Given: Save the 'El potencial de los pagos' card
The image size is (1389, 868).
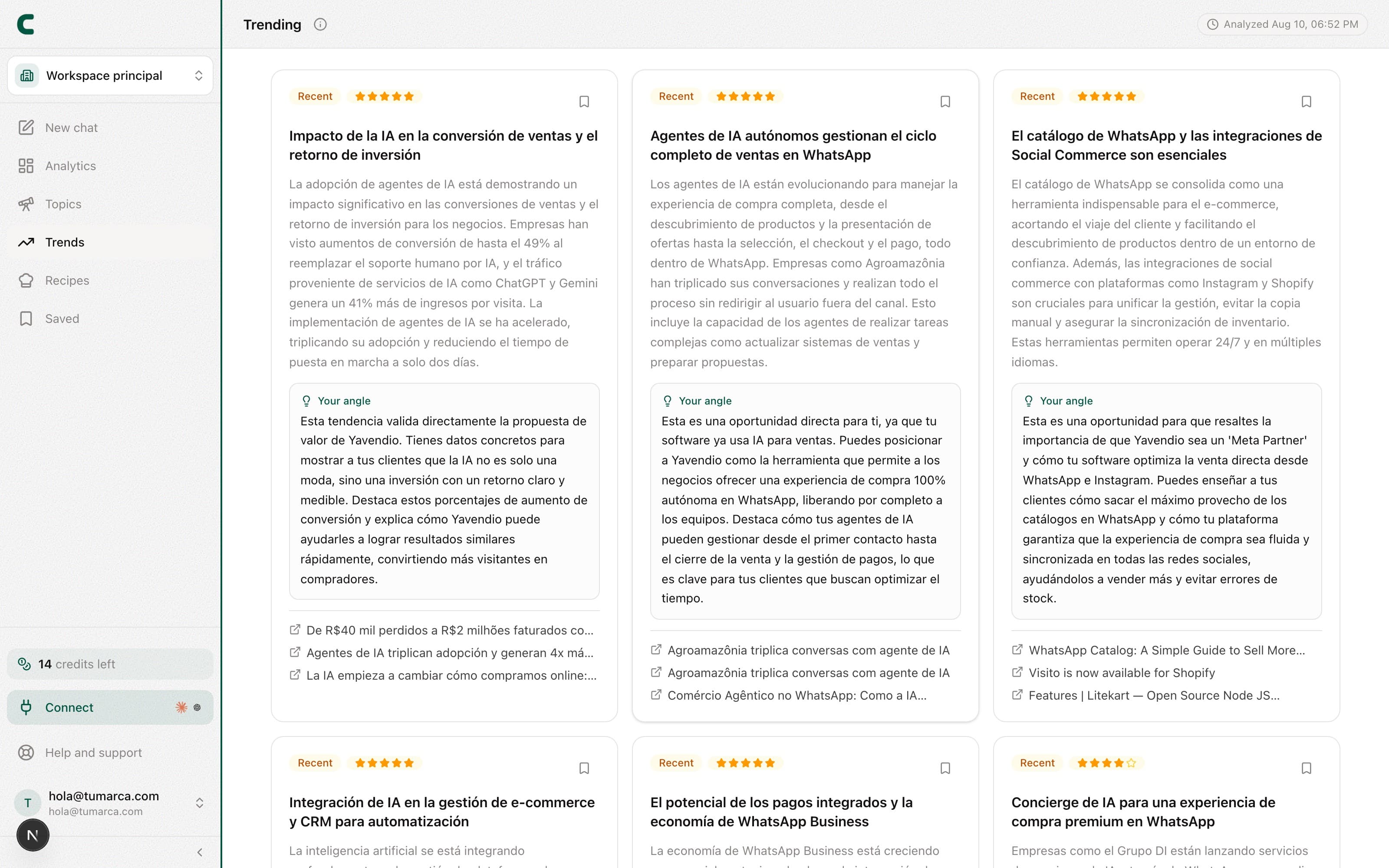Looking at the screenshot, I should 945,768.
